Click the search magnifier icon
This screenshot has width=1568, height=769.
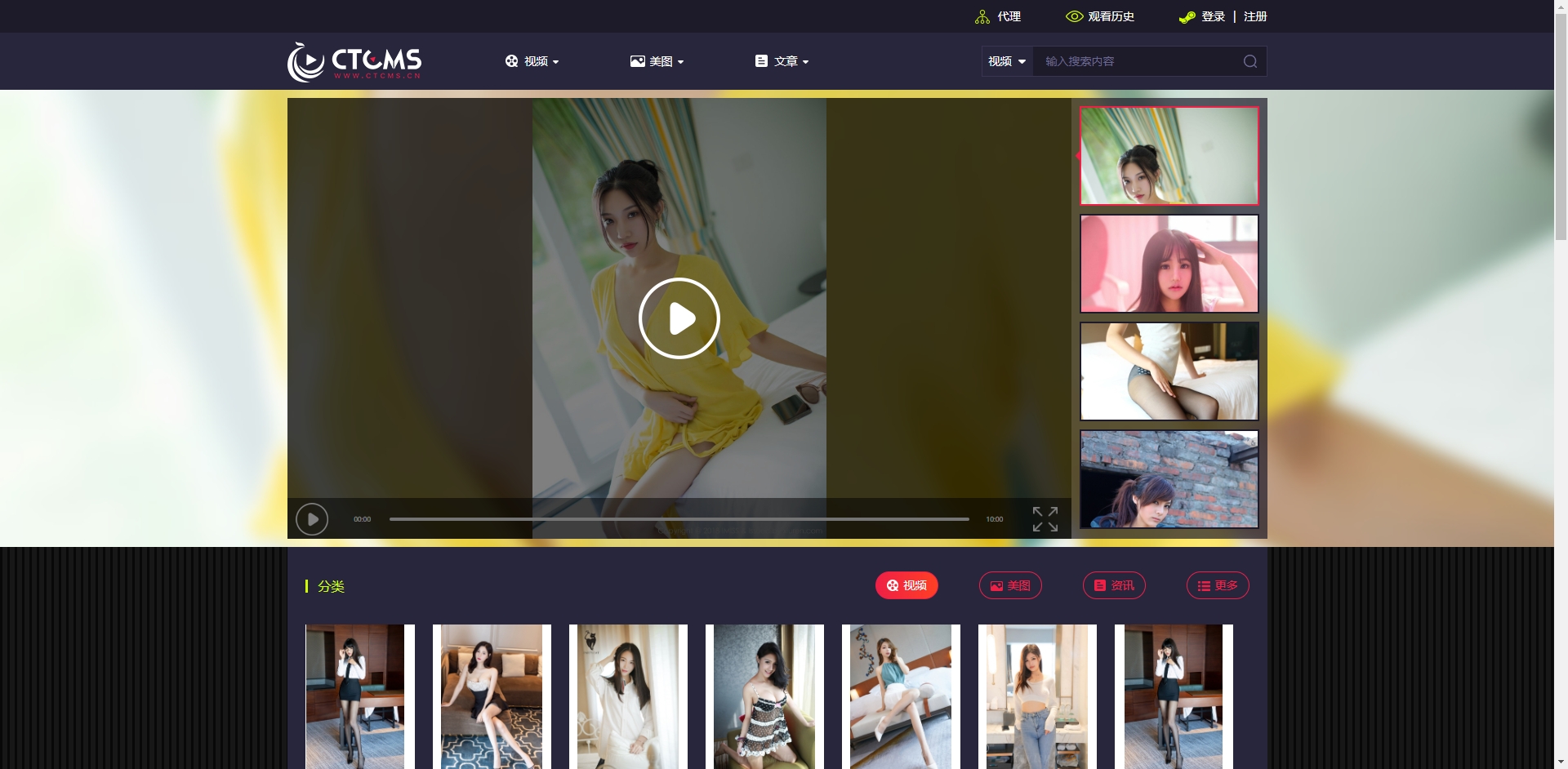pyautogui.click(x=1249, y=61)
